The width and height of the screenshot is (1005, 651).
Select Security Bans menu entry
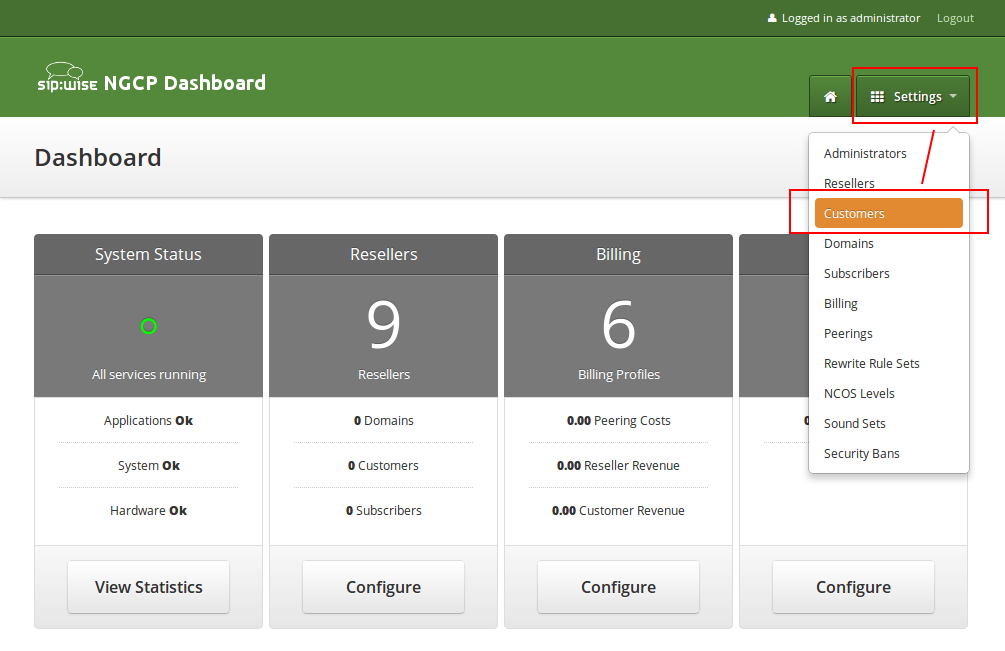coord(861,453)
